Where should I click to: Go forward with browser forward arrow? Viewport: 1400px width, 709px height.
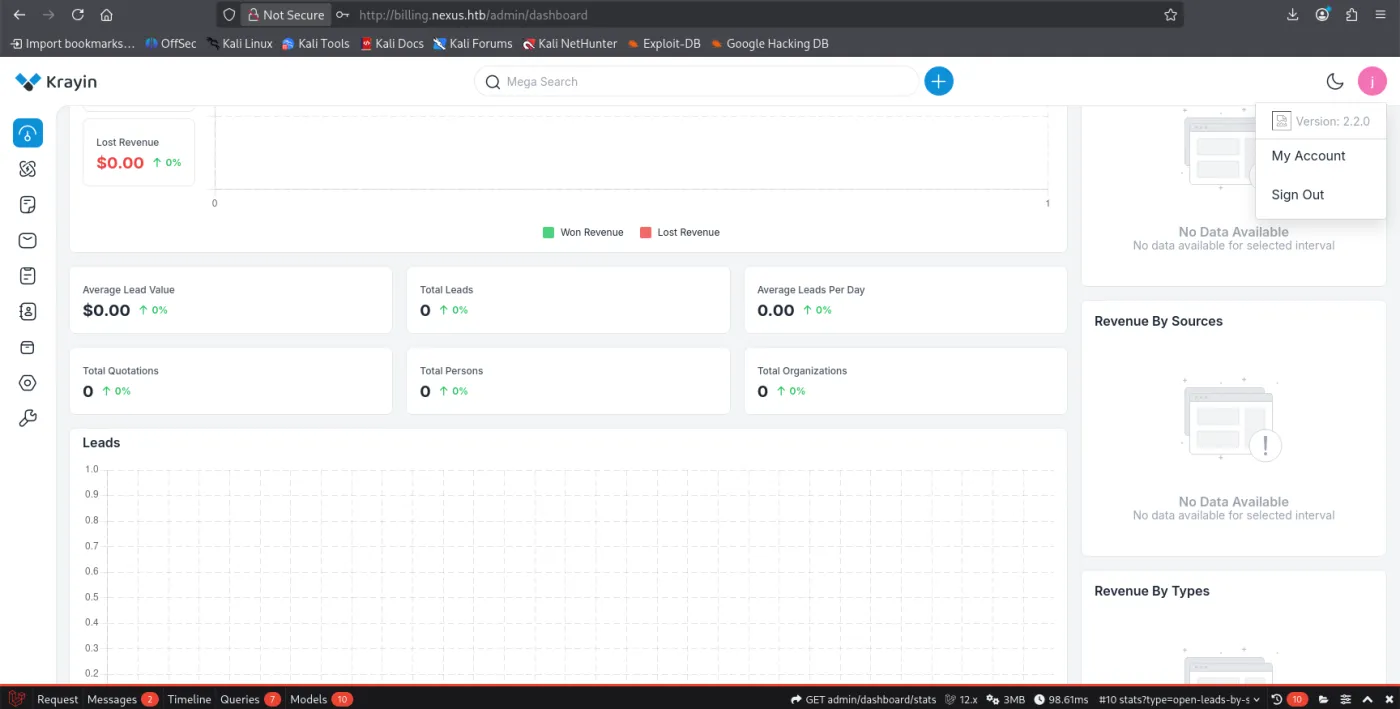48,15
